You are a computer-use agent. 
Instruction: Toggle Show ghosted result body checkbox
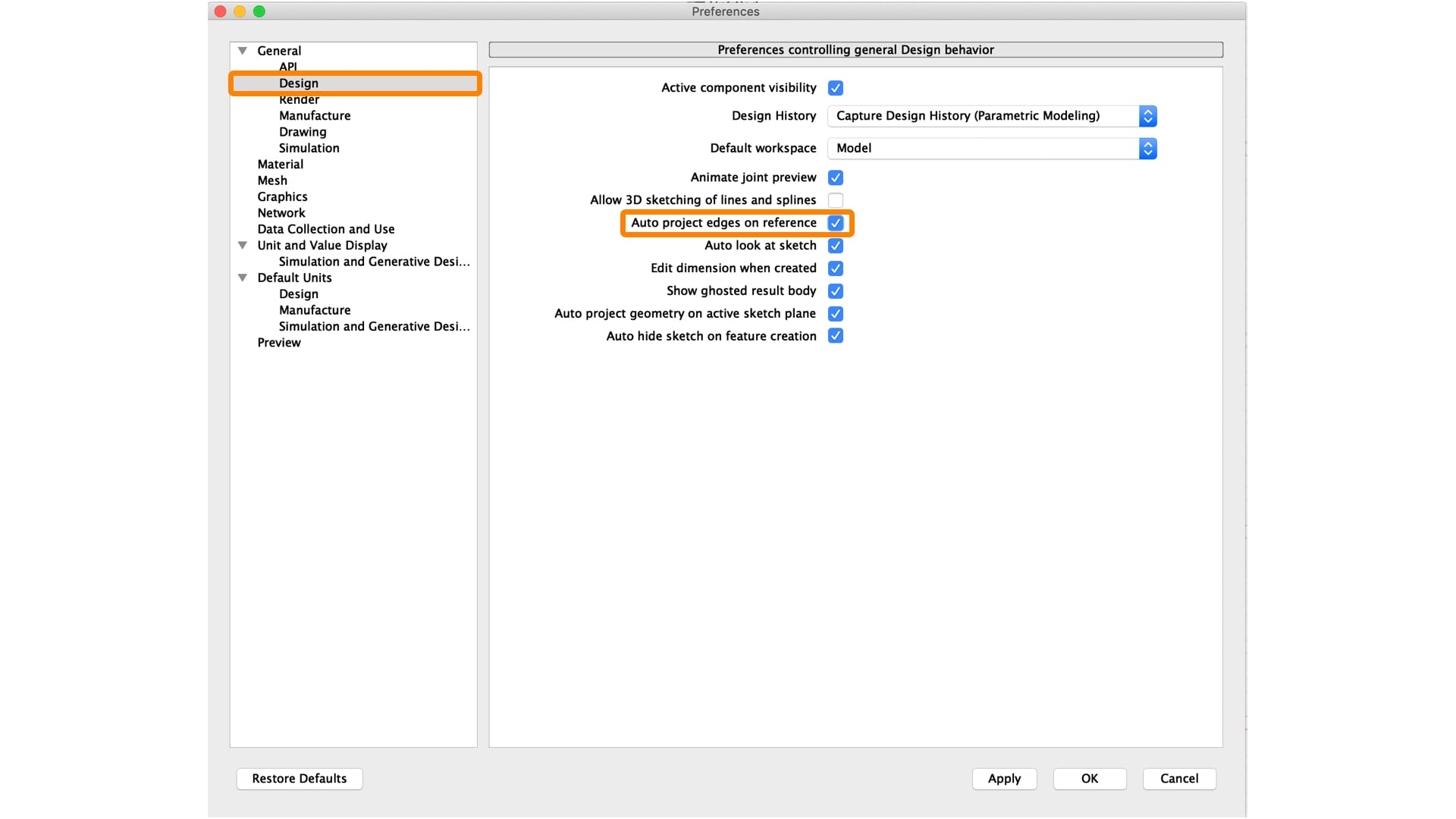pos(835,291)
